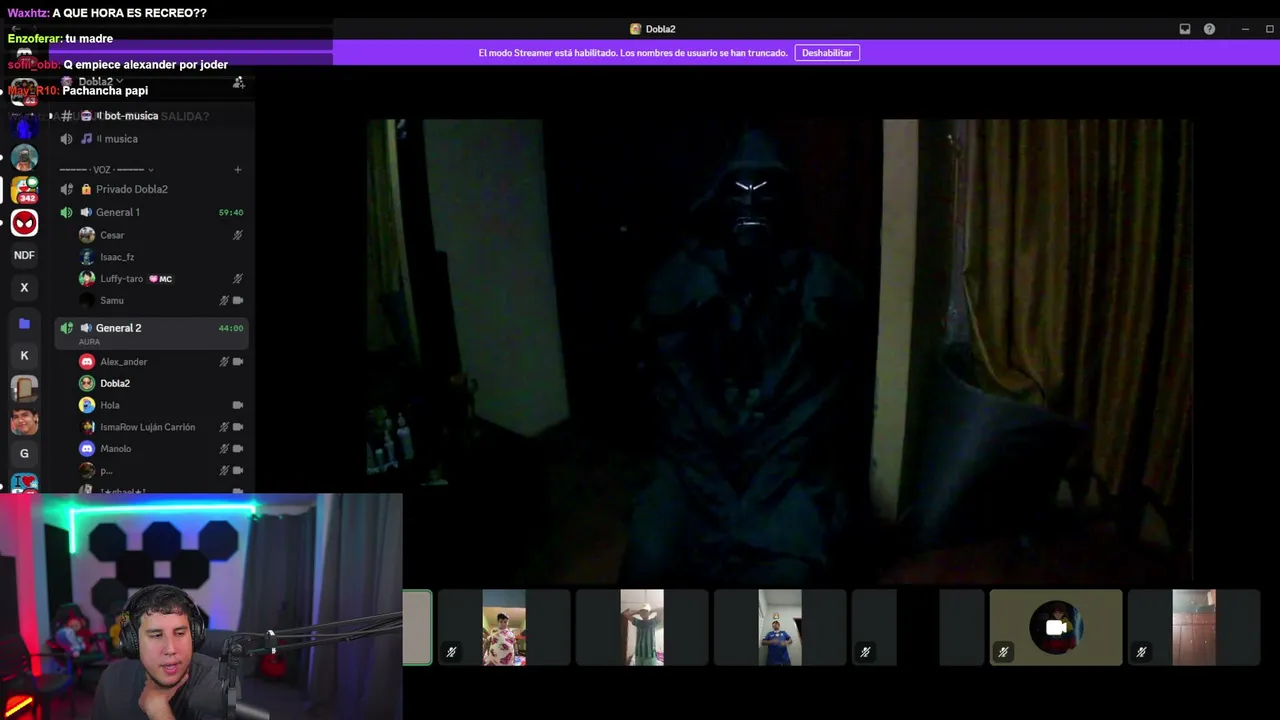The height and width of the screenshot is (720, 1280).
Task: Click the 44:00 timer on General 2
Action: [x=231, y=328]
